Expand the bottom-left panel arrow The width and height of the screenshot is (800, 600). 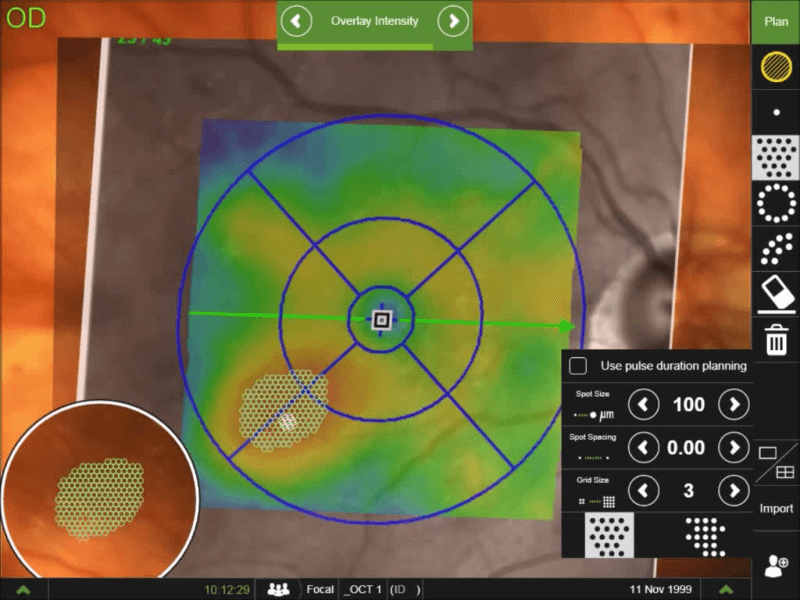point(23,589)
